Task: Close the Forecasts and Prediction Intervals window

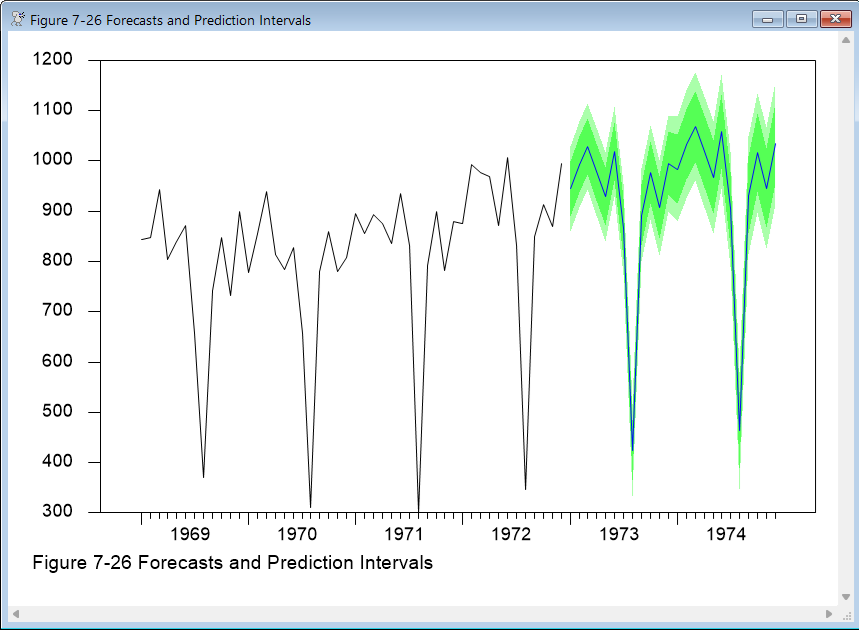Action: pos(834,19)
